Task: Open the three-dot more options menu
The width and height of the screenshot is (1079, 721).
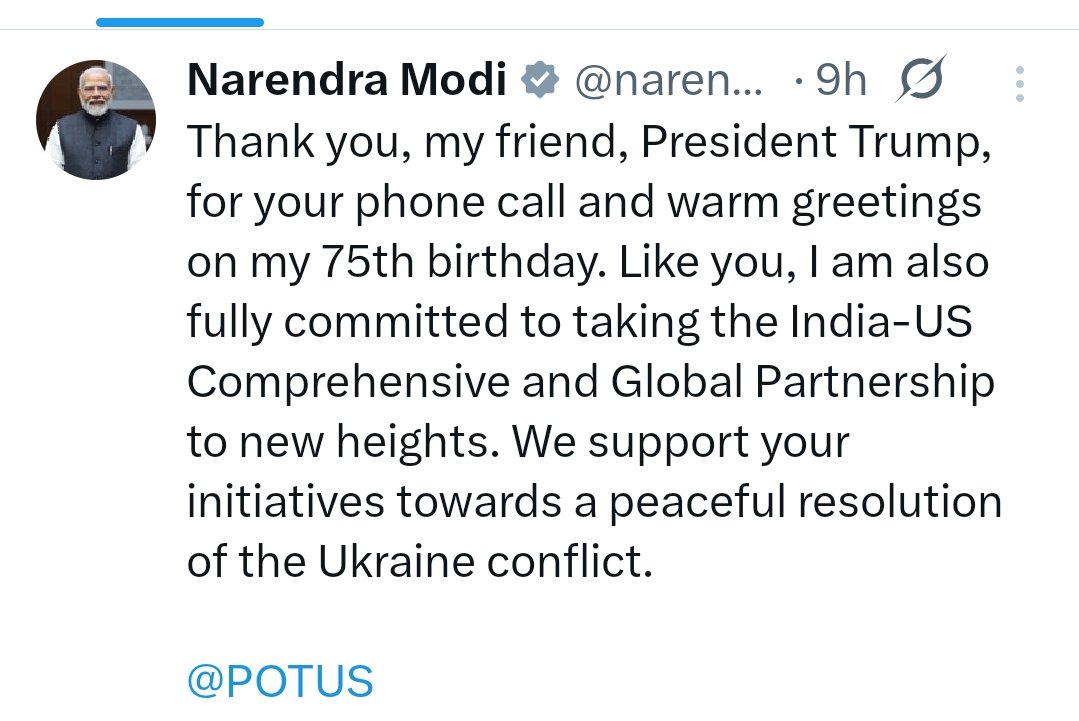Action: 1019,84
